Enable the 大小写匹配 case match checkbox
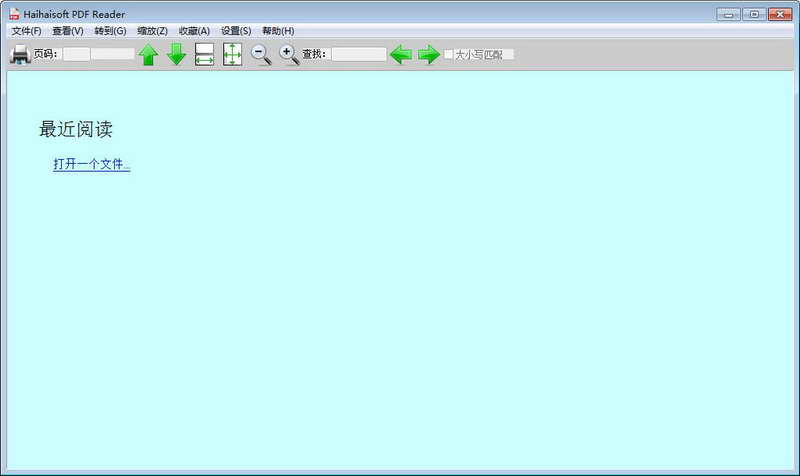Image resolution: width=800 pixels, height=476 pixels. point(449,54)
